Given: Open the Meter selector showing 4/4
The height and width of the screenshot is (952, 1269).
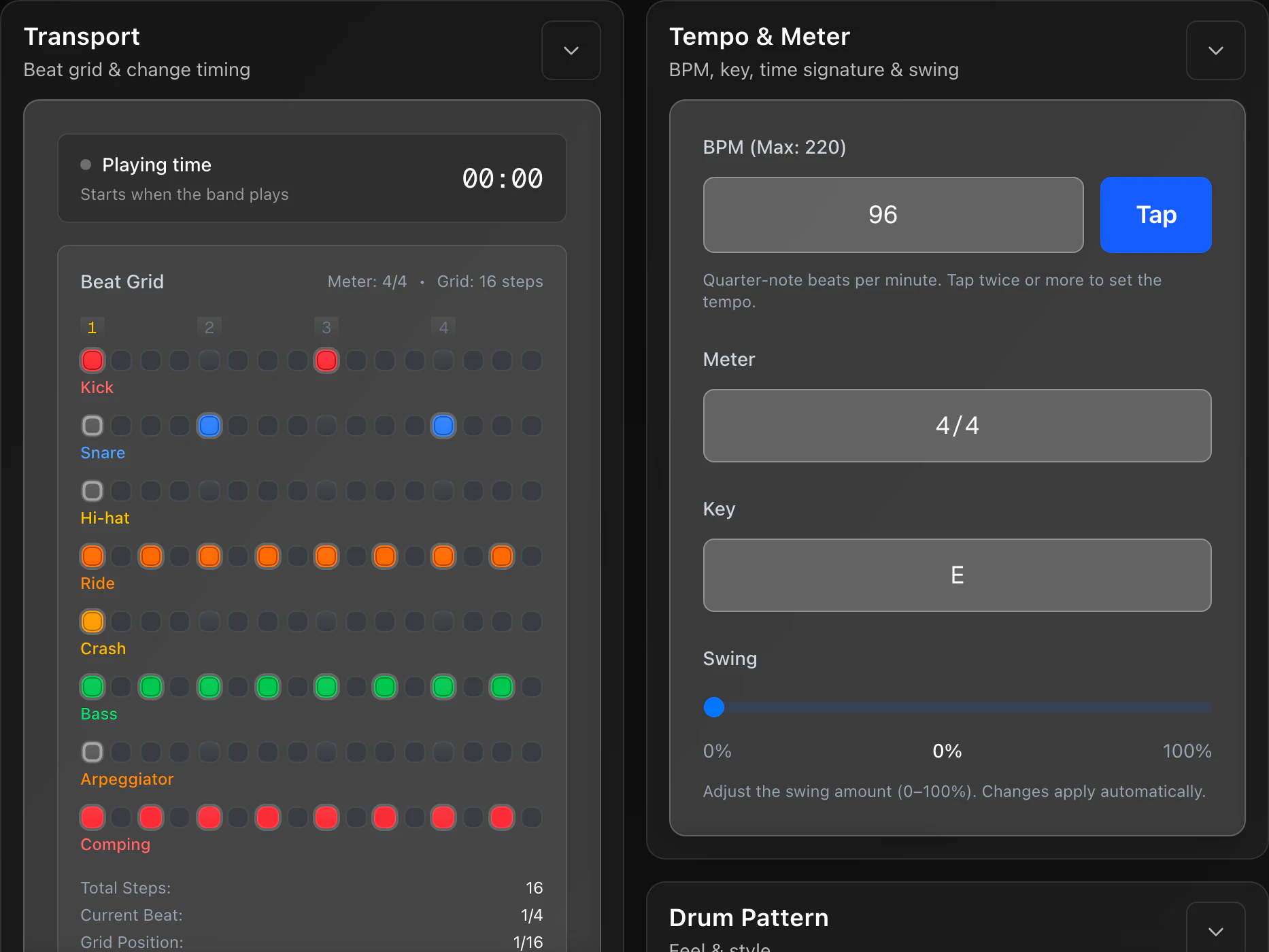Looking at the screenshot, I should click(x=957, y=426).
